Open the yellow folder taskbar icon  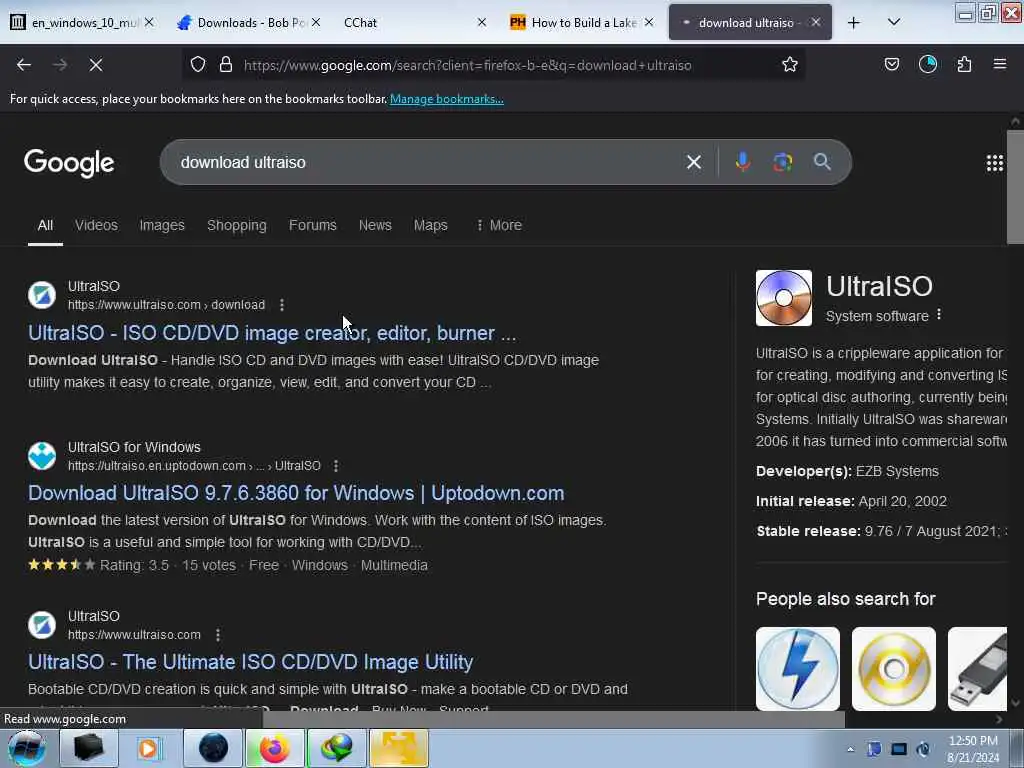point(398,748)
